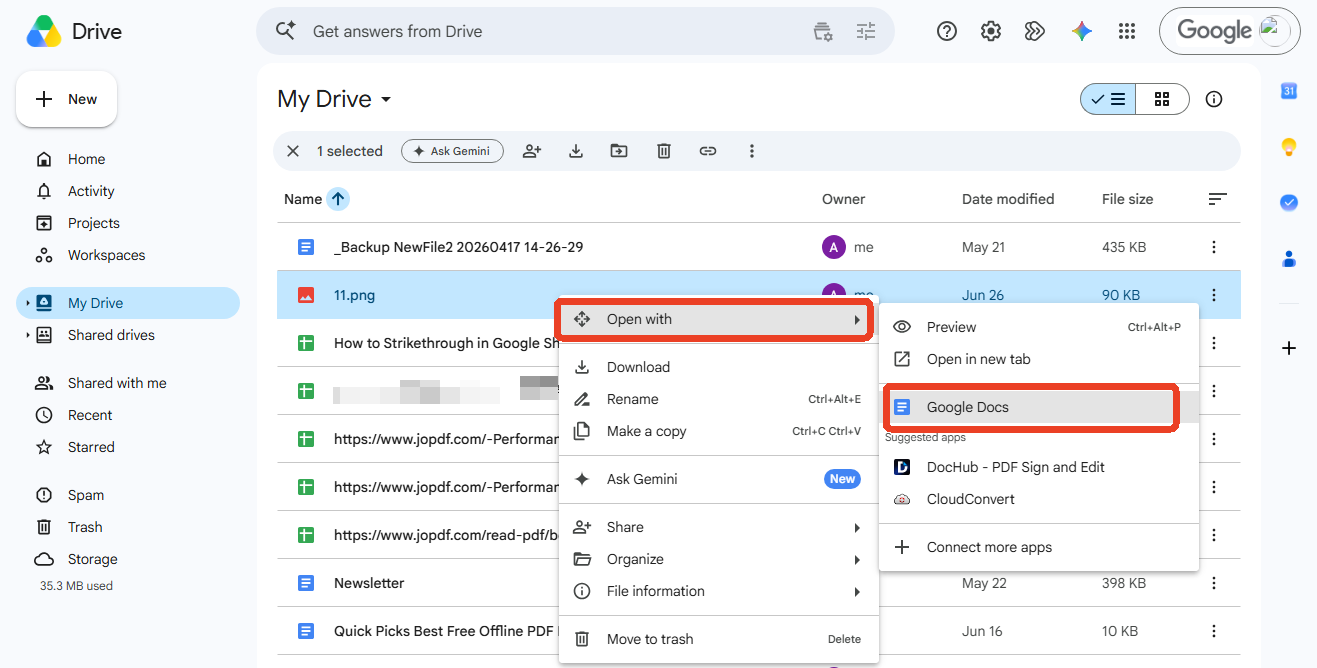
Task: Open the toolbar more actions menu
Action: click(752, 151)
